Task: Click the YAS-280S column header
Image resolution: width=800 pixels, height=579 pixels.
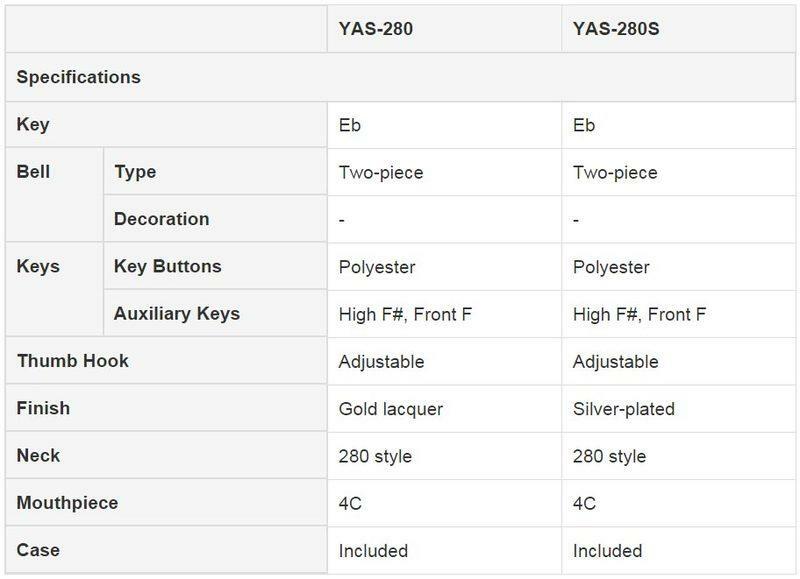Action: (x=616, y=29)
